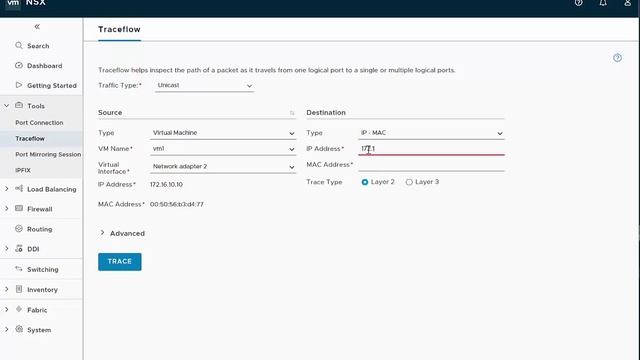Open the Switching section label
This screenshot has width=640, height=360.
pyautogui.click(x=43, y=269)
